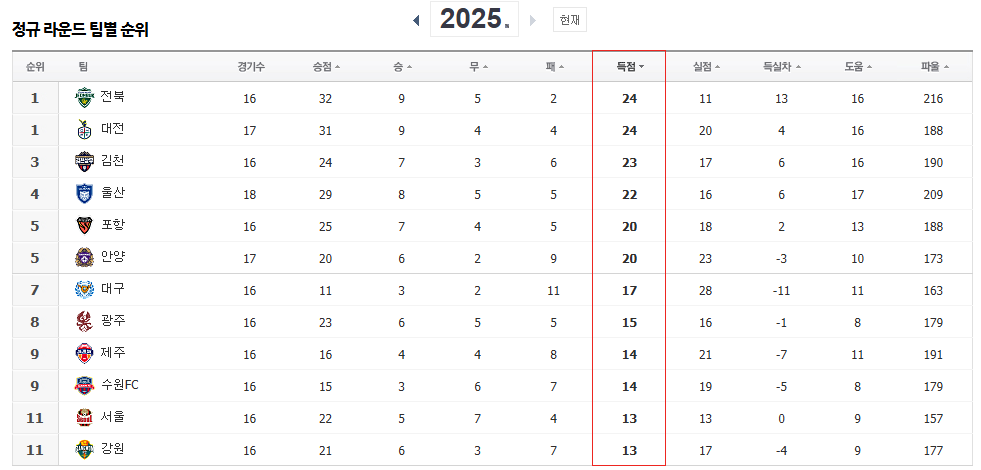
Task: Go to previous season with left arrow
Action: coord(416,20)
